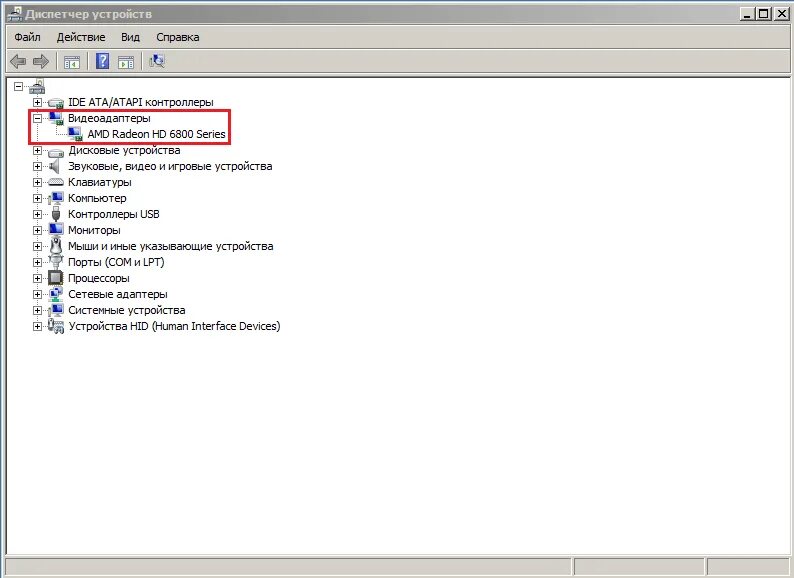Expand the Процессоры node
The image size is (794, 578).
point(37,279)
